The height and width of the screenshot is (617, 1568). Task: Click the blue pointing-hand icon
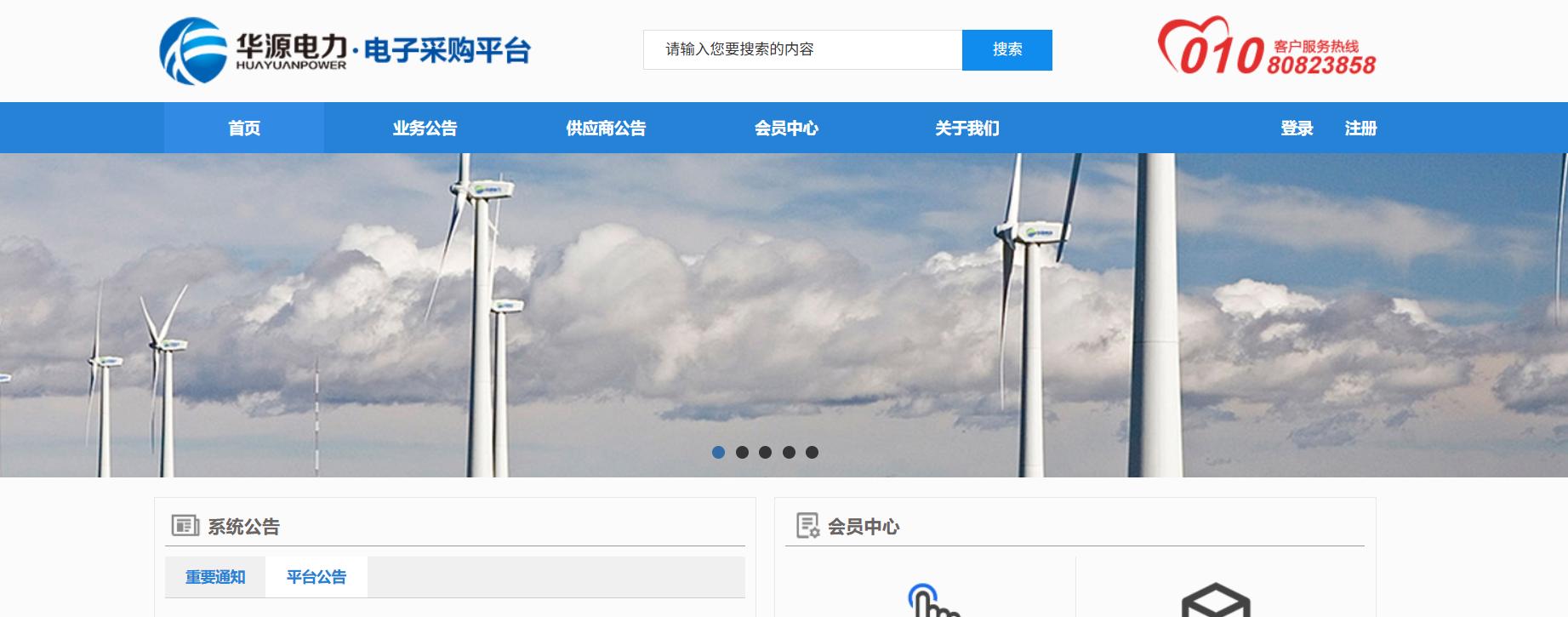[932, 600]
